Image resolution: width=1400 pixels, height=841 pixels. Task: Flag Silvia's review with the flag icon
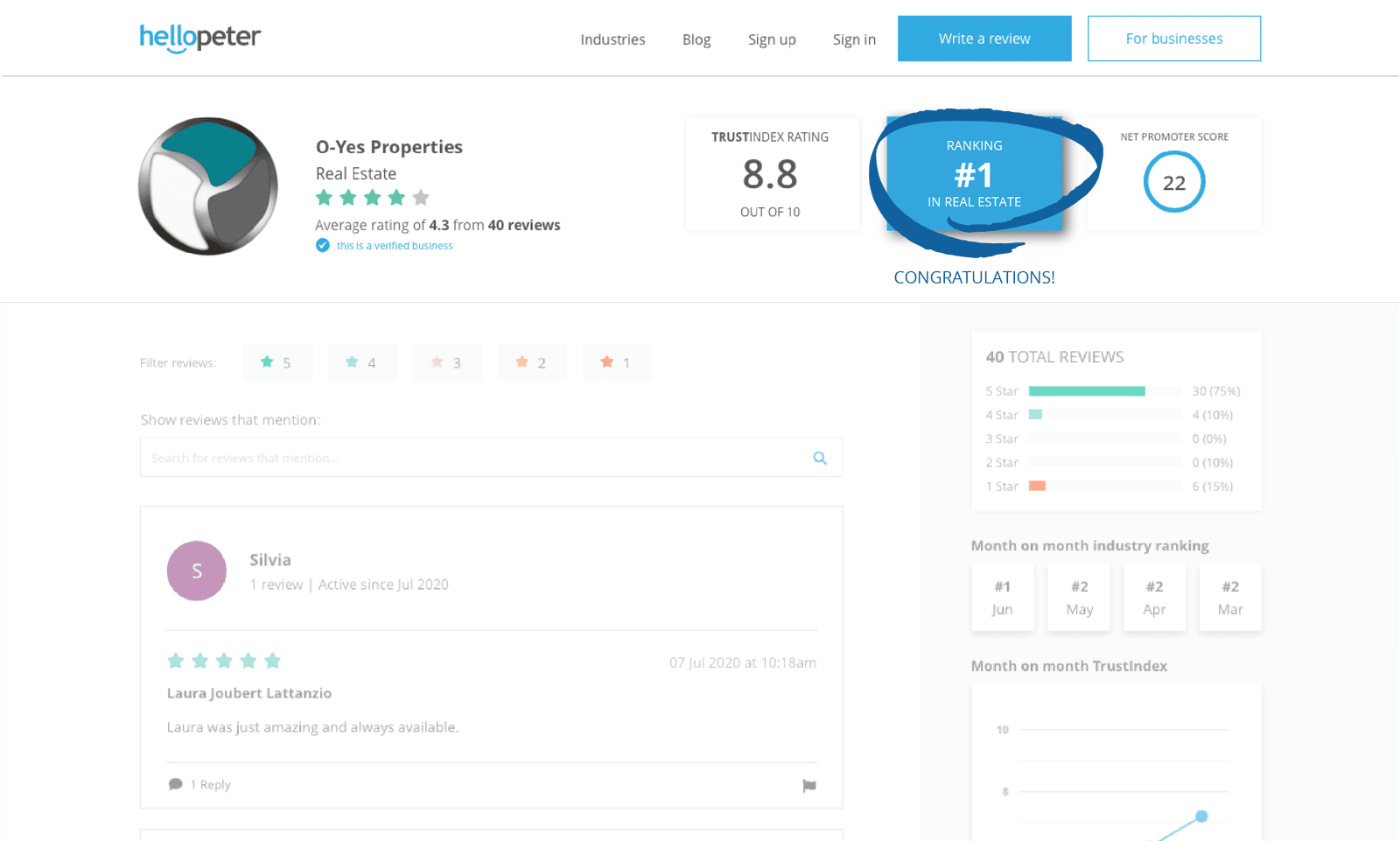tap(809, 786)
